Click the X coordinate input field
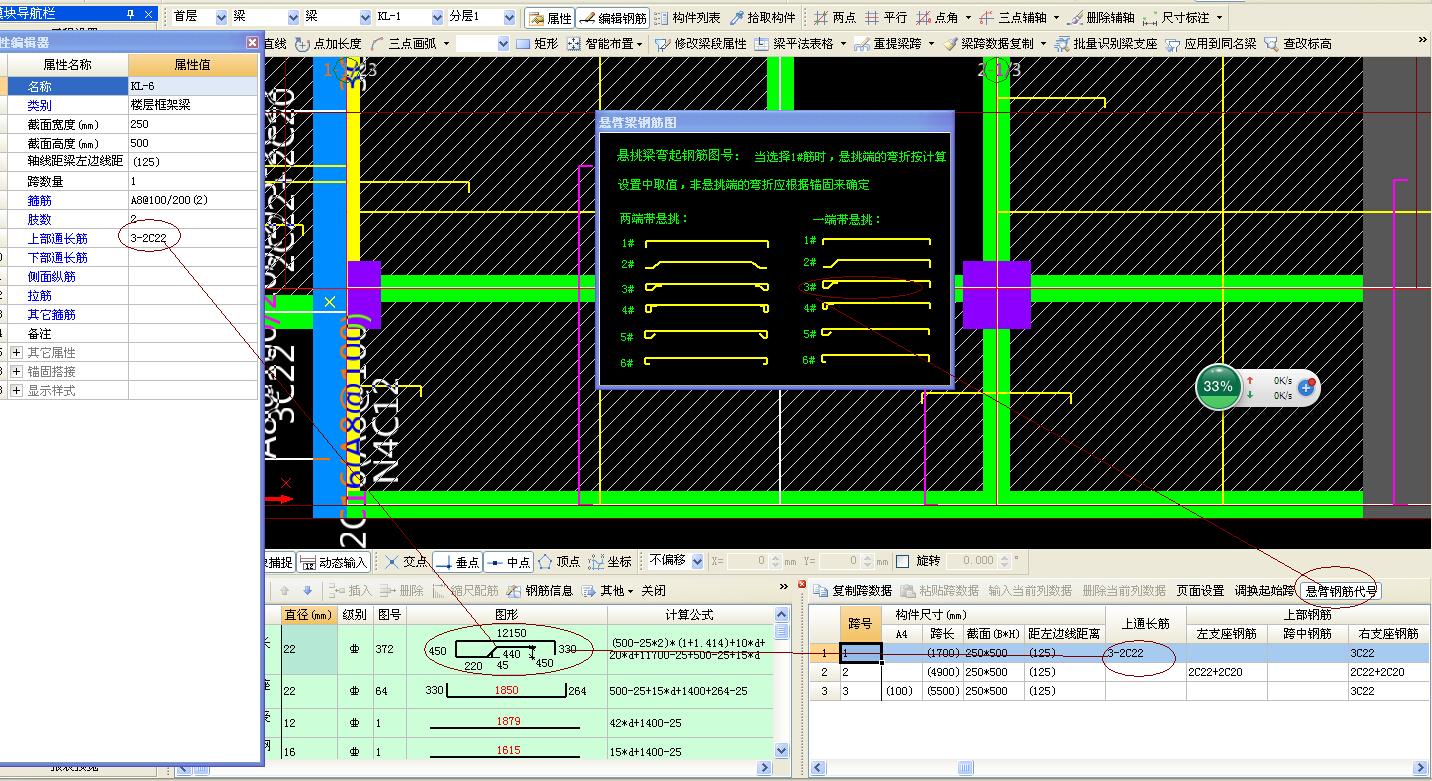The image size is (1432, 781). point(747,561)
